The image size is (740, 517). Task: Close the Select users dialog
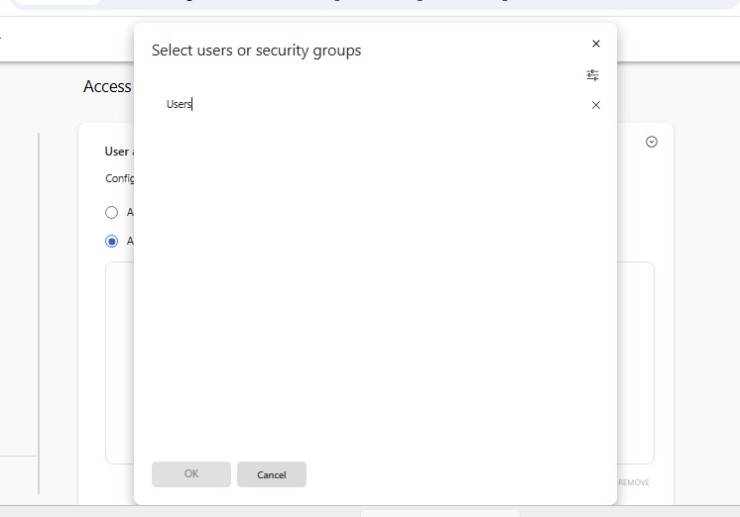(x=596, y=43)
